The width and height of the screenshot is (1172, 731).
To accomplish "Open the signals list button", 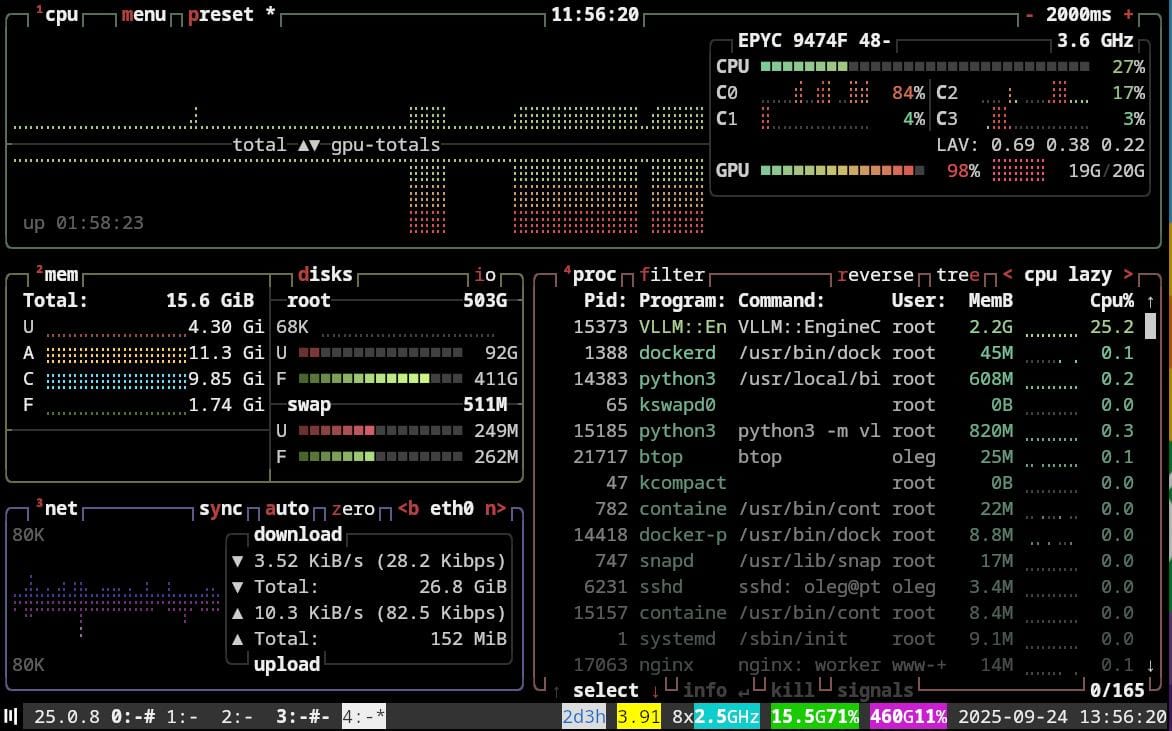I will (x=875, y=691).
